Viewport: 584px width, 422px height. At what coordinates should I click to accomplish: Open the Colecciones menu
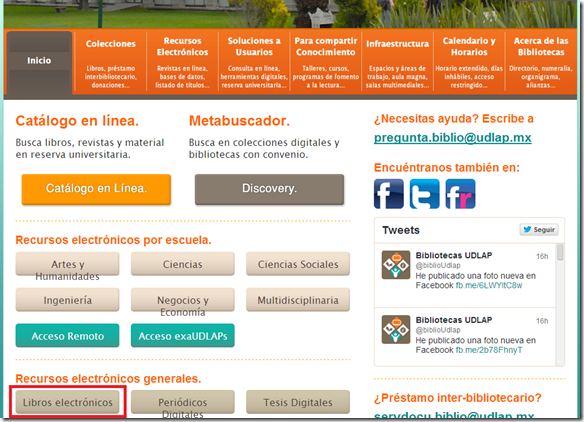click(x=111, y=62)
